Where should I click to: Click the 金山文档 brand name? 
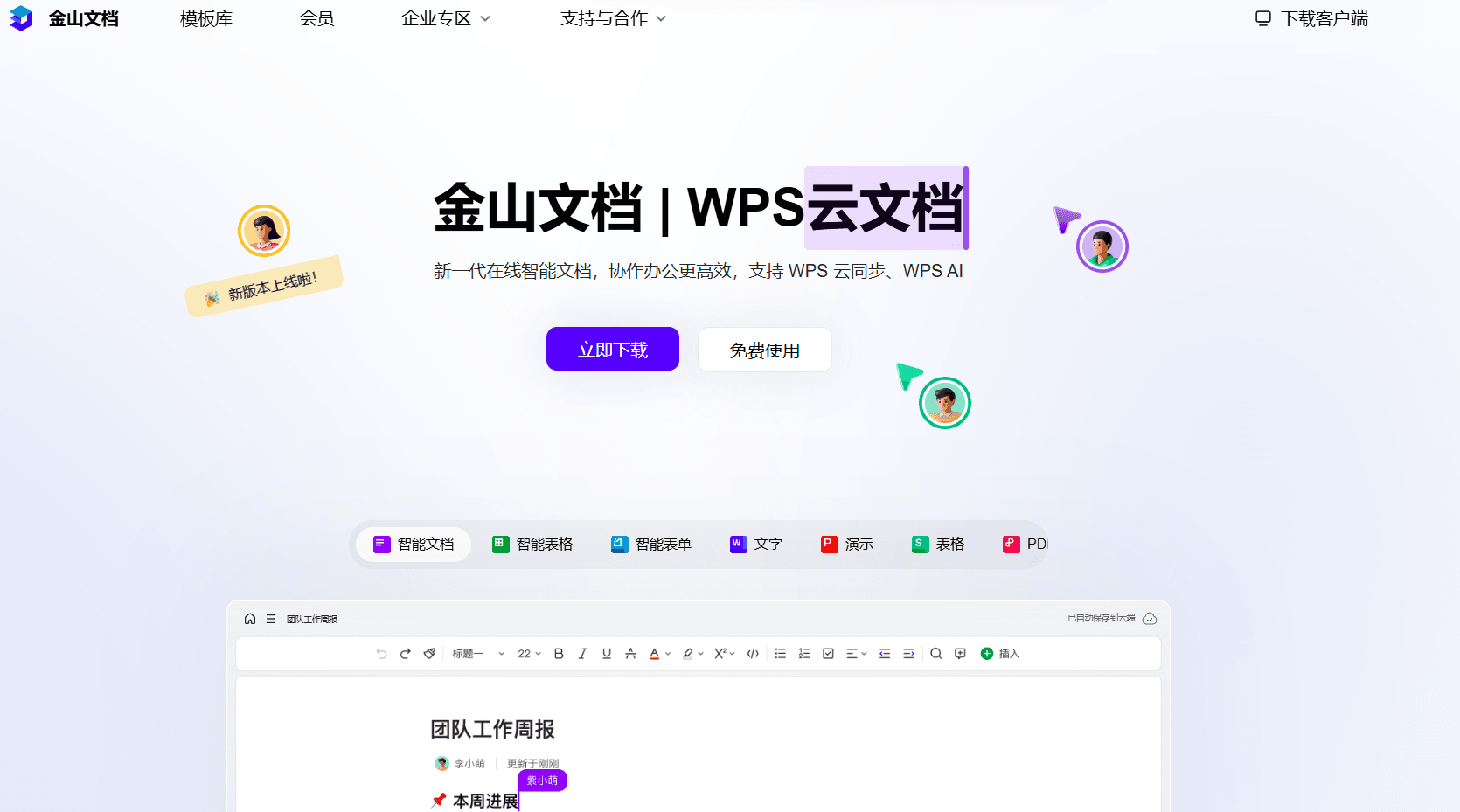[84, 18]
